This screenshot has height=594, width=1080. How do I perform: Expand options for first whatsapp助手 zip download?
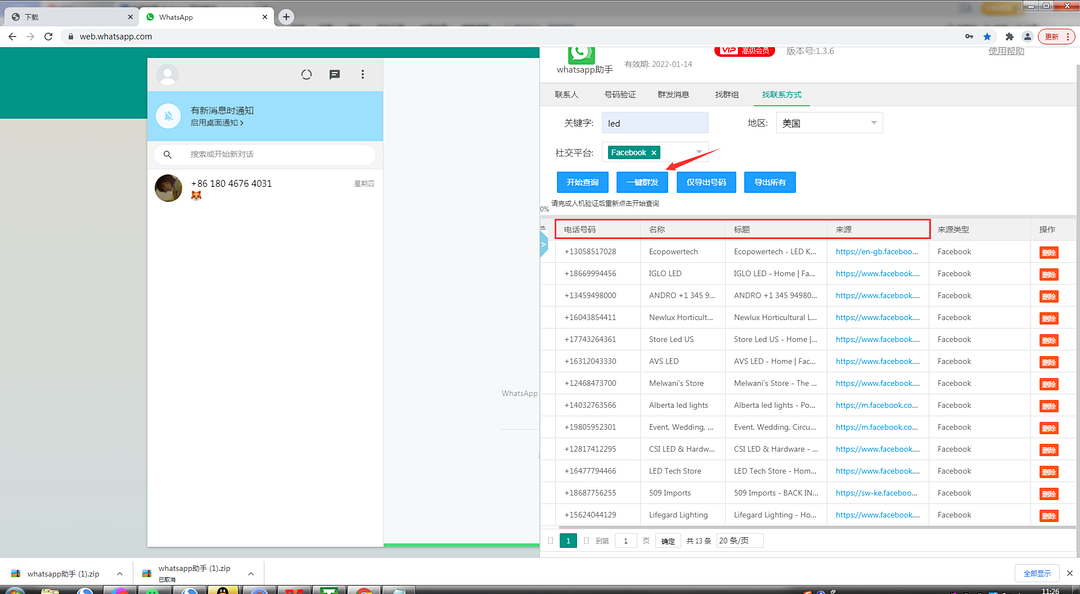119,573
